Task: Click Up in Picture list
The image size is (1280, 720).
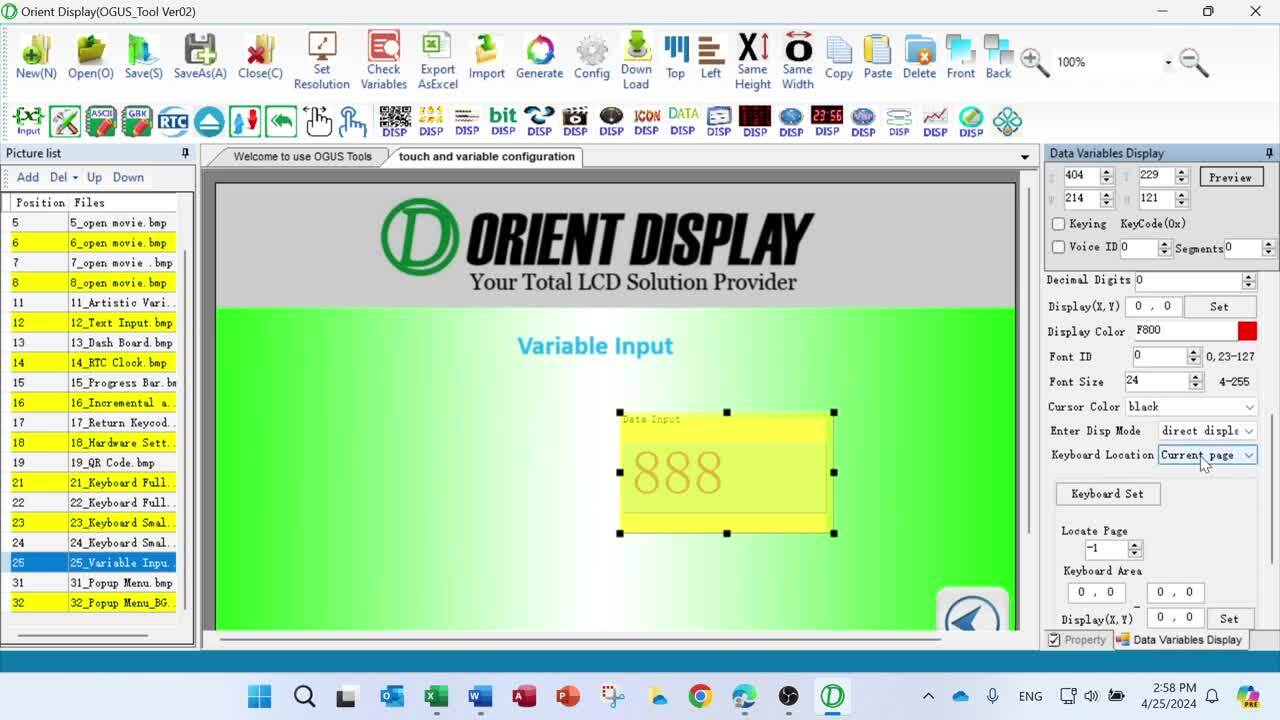Action: click(94, 178)
